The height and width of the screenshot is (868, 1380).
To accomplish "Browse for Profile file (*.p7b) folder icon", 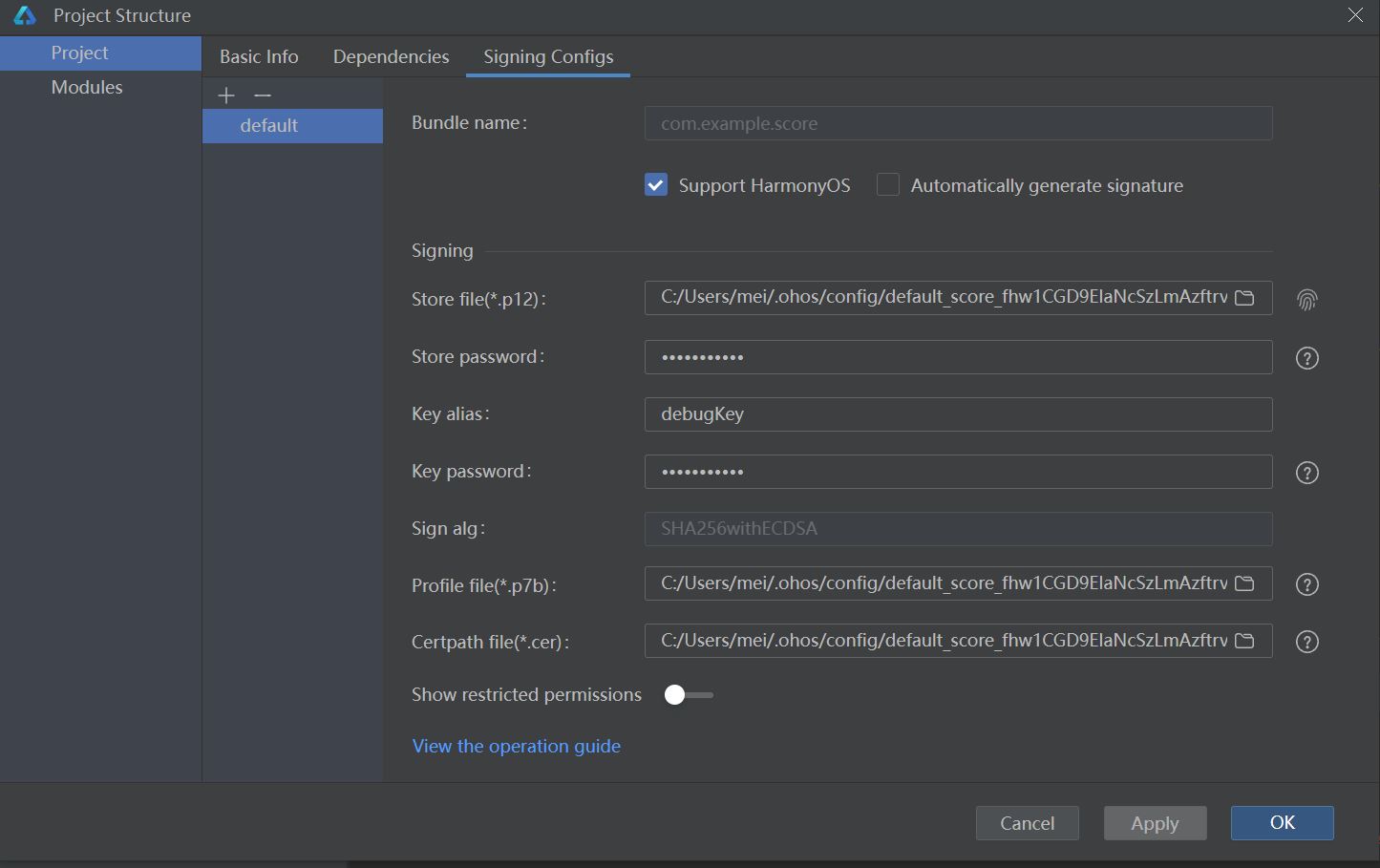I will (1244, 582).
